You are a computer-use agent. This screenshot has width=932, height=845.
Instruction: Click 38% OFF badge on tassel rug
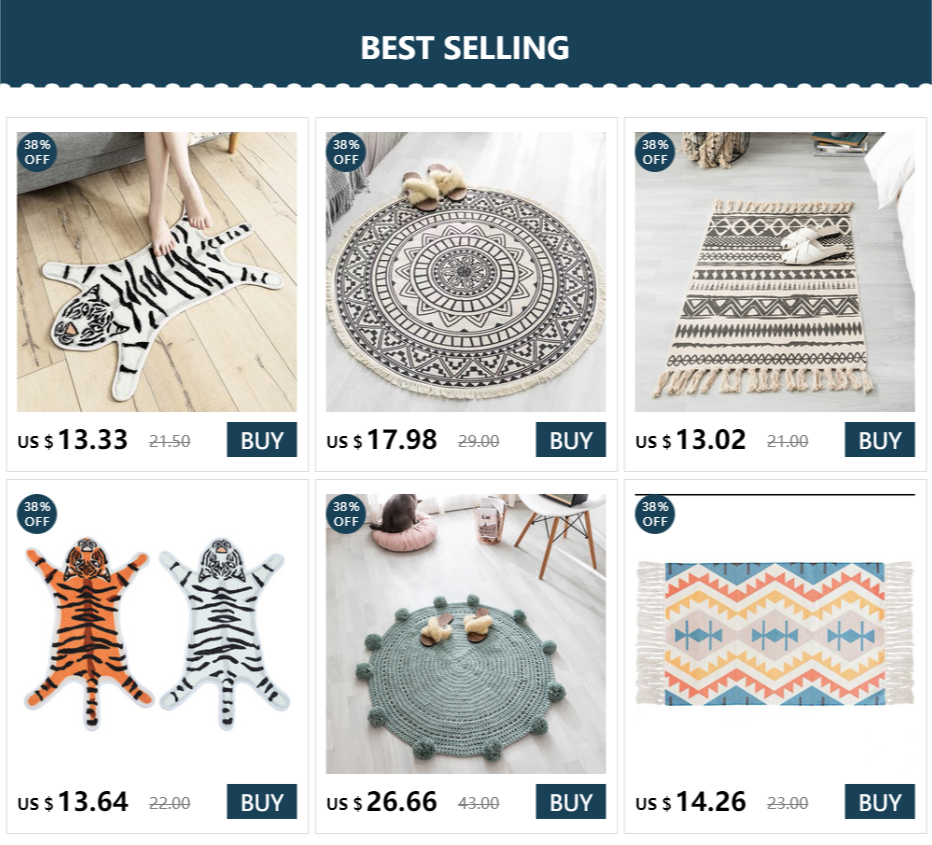tap(655, 152)
